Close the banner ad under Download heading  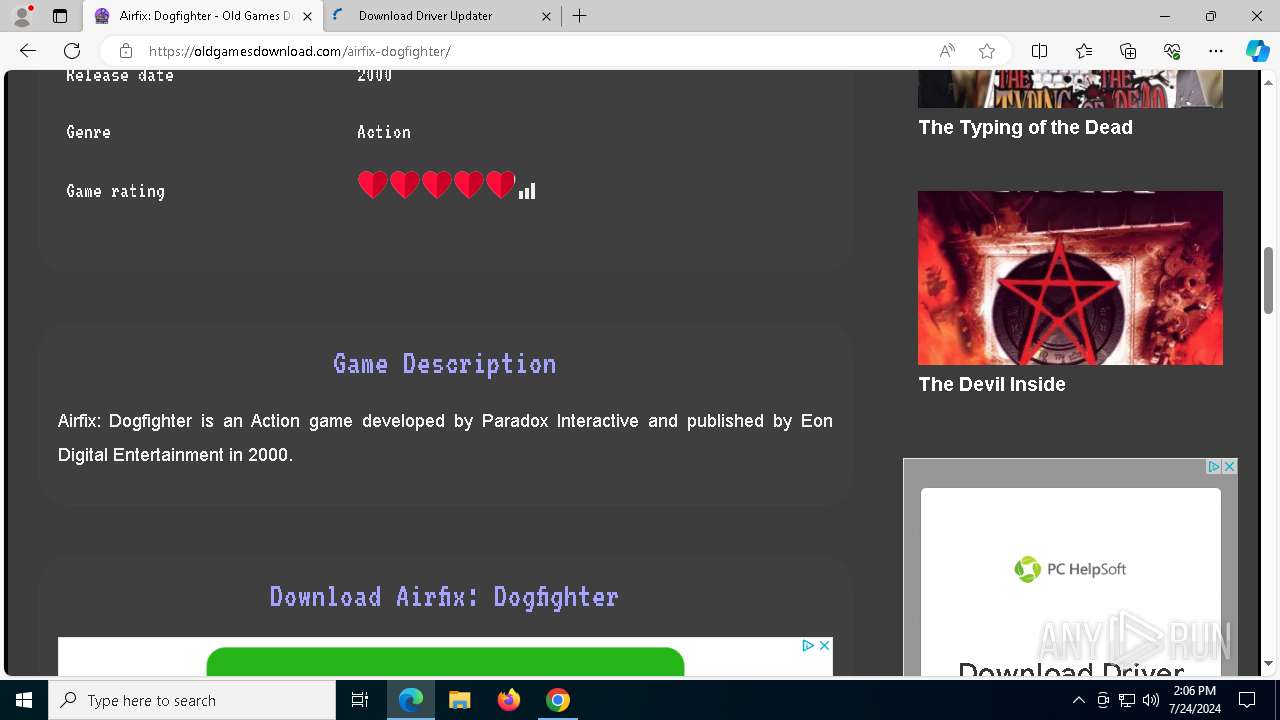824,645
